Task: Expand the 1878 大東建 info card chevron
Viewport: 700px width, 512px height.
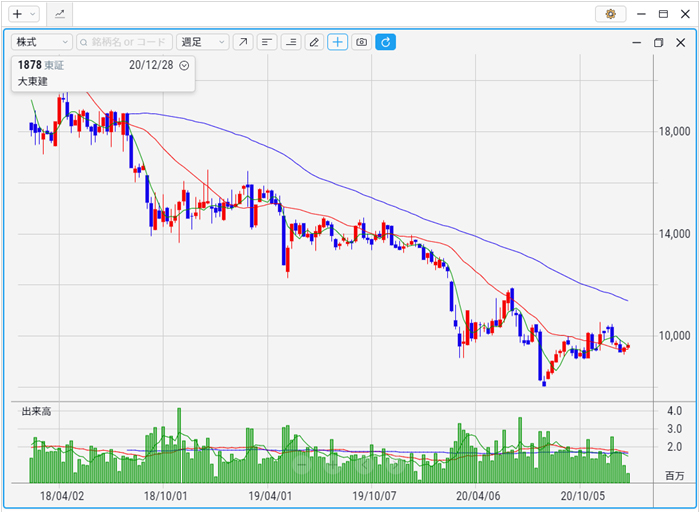Action: [x=184, y=65]
